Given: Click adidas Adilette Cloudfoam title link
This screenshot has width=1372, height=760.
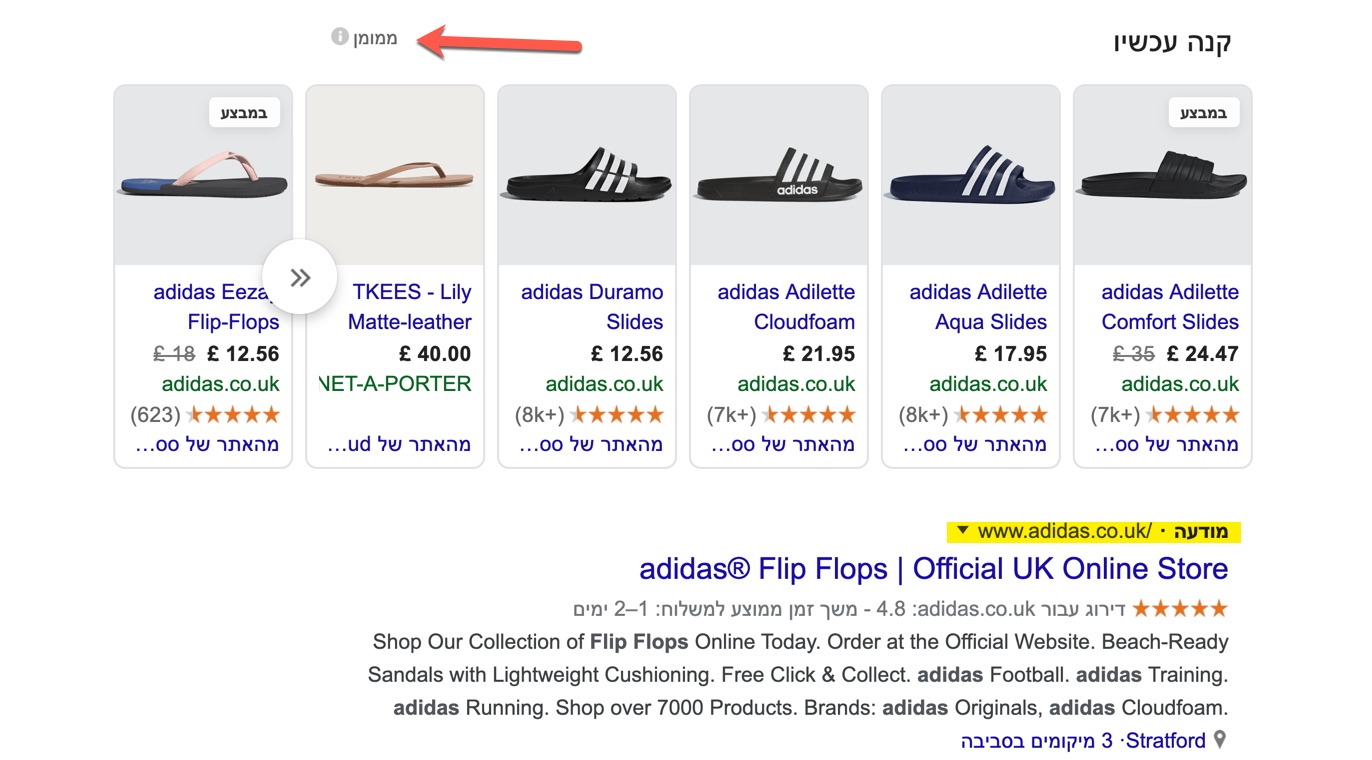Looking at the screenshot, I should 786,307.
